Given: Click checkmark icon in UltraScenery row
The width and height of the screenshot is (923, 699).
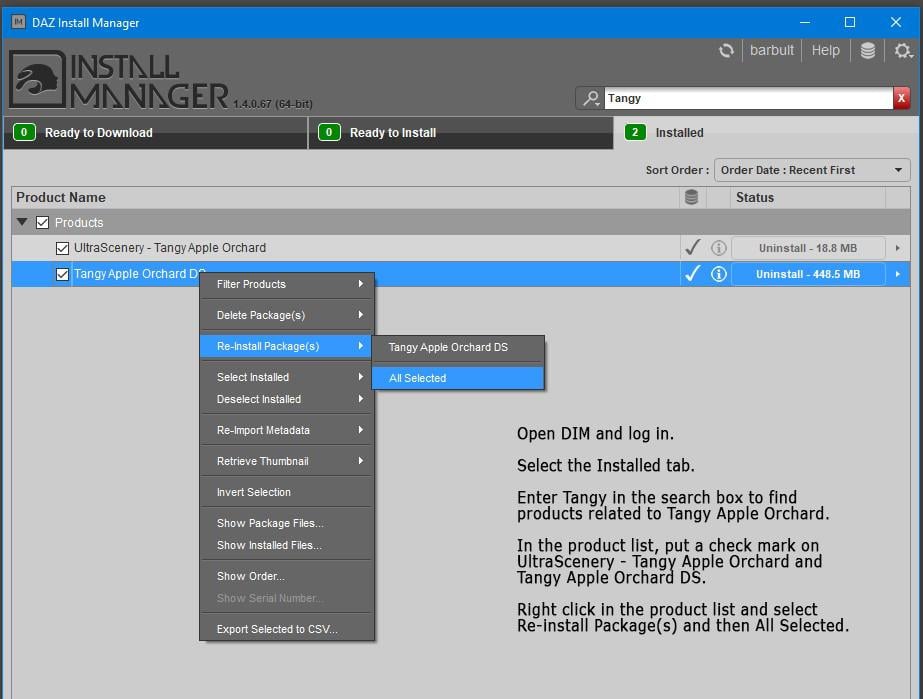Looking at the screenshot, I should coord(693,247).
